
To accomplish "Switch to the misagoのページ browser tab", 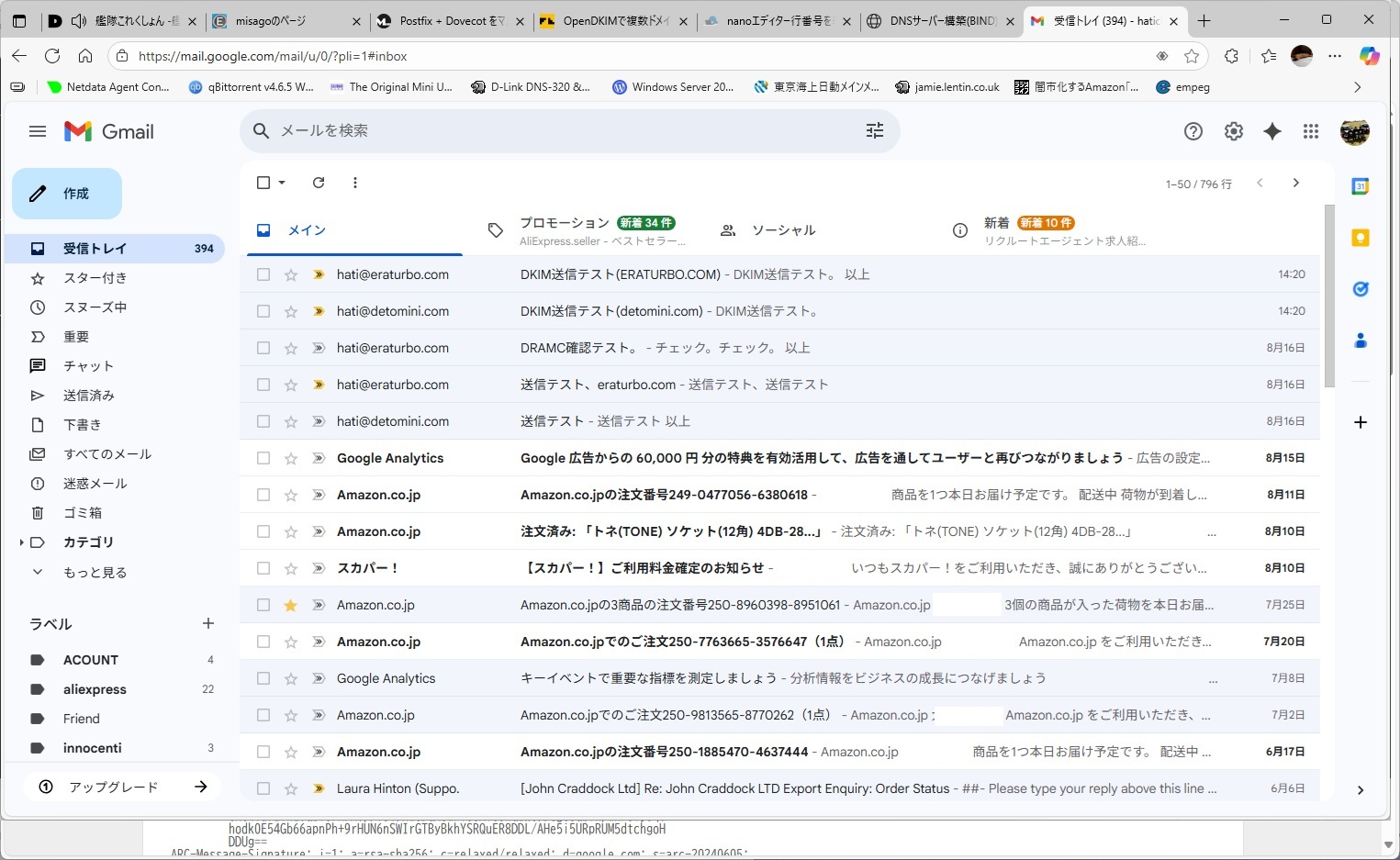I will 287,20.
